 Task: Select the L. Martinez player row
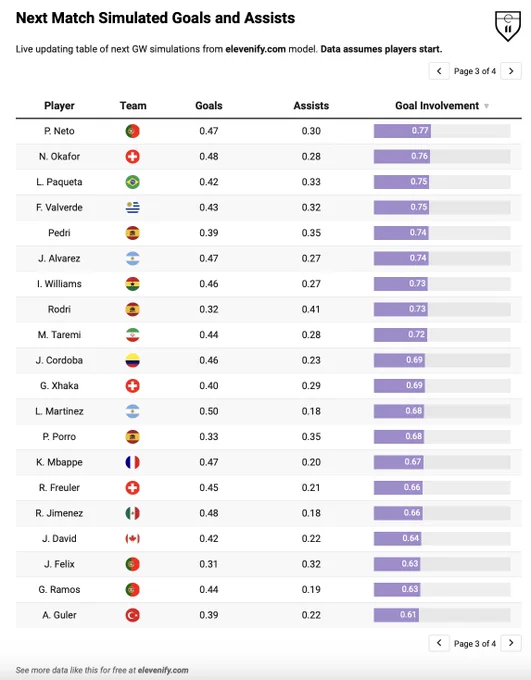point(269,411)
